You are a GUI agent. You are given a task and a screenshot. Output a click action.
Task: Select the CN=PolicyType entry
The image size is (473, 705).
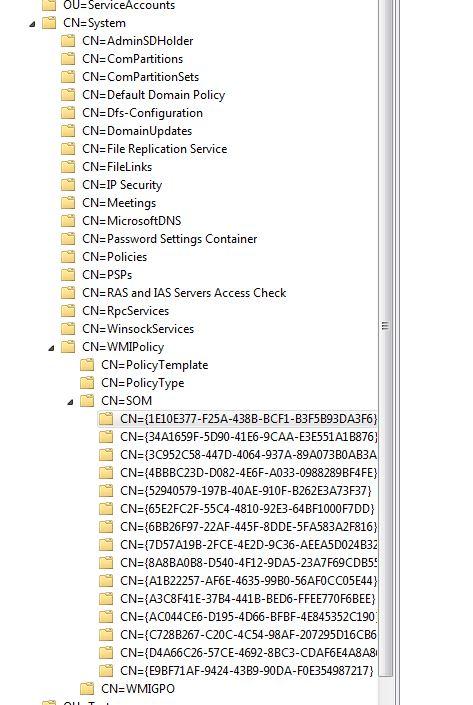pos(143,383)
